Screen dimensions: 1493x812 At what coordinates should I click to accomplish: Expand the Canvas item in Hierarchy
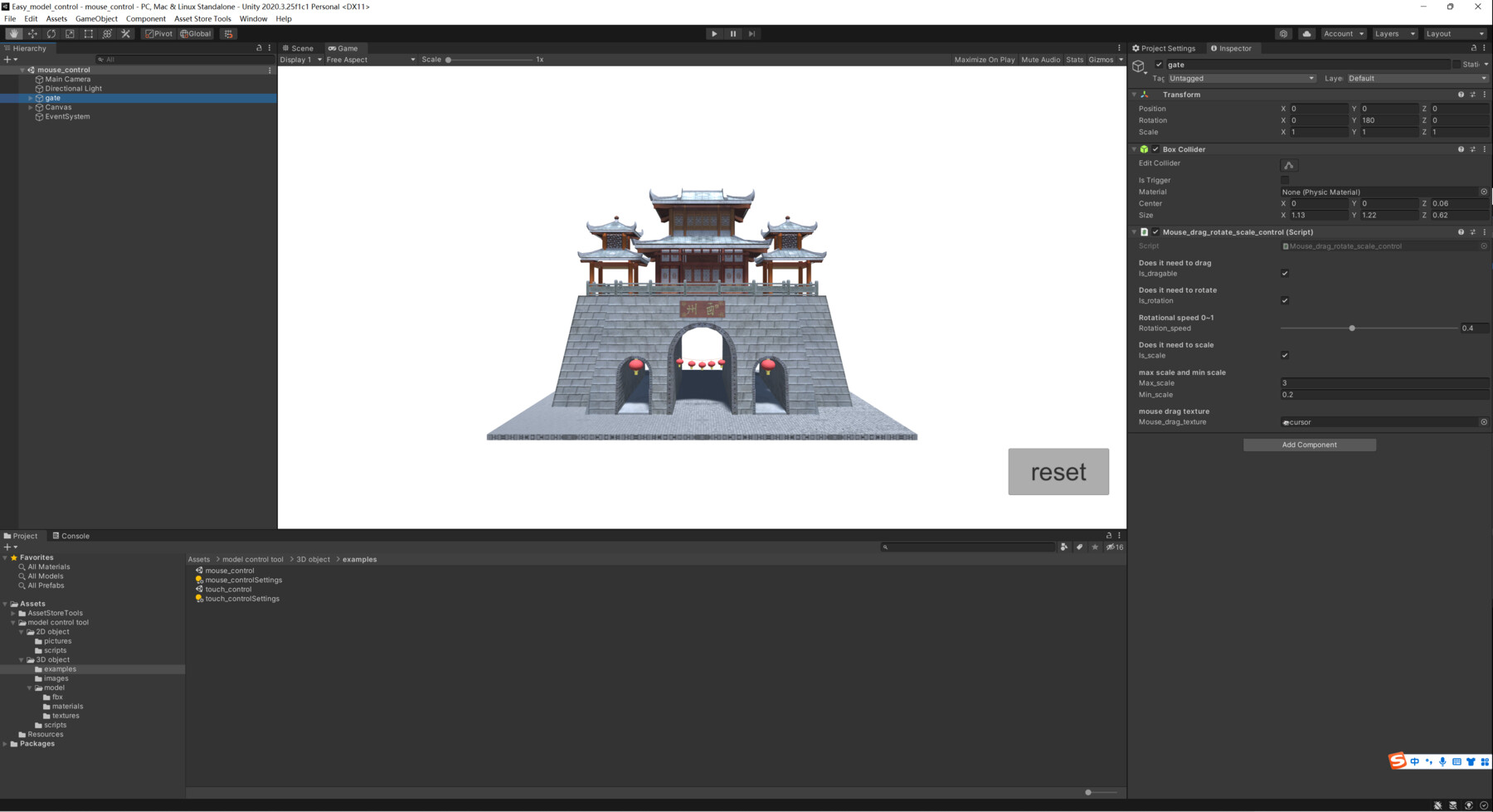(x=30, y=107)
